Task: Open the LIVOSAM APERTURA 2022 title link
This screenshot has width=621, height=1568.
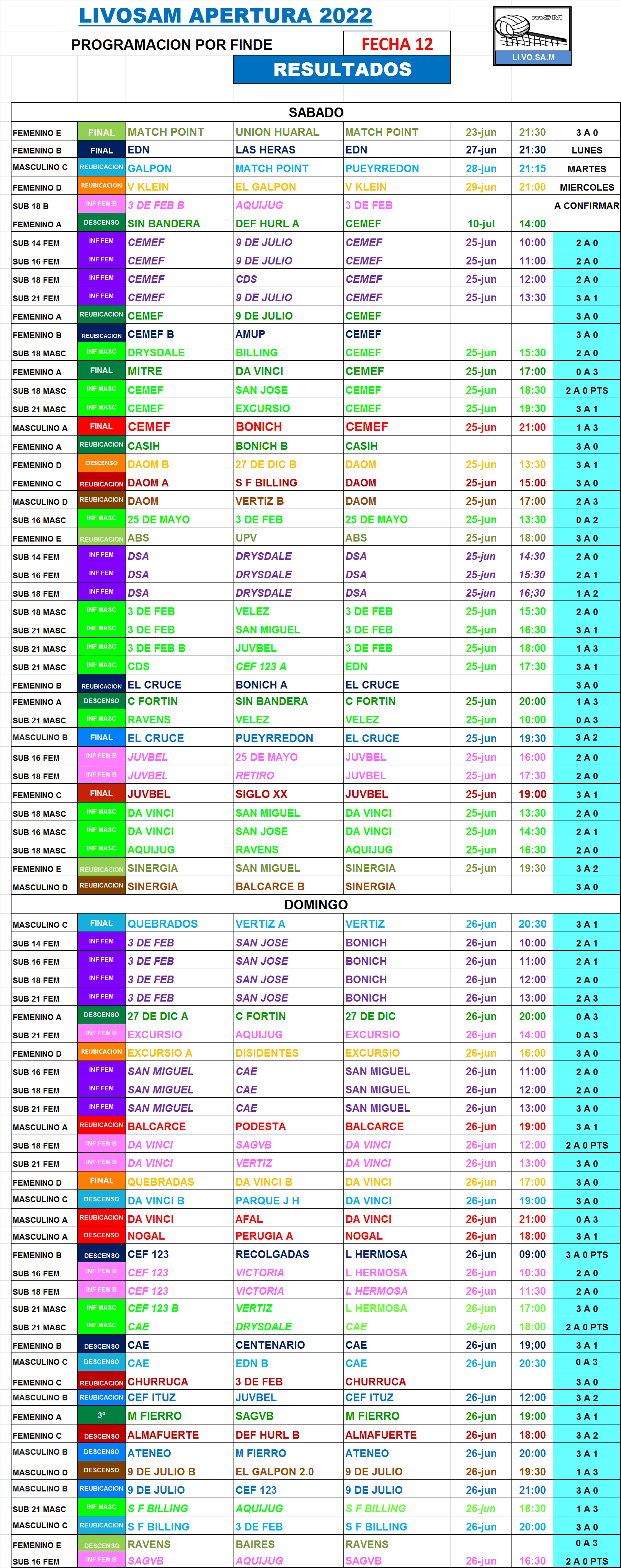Action: 225,15
